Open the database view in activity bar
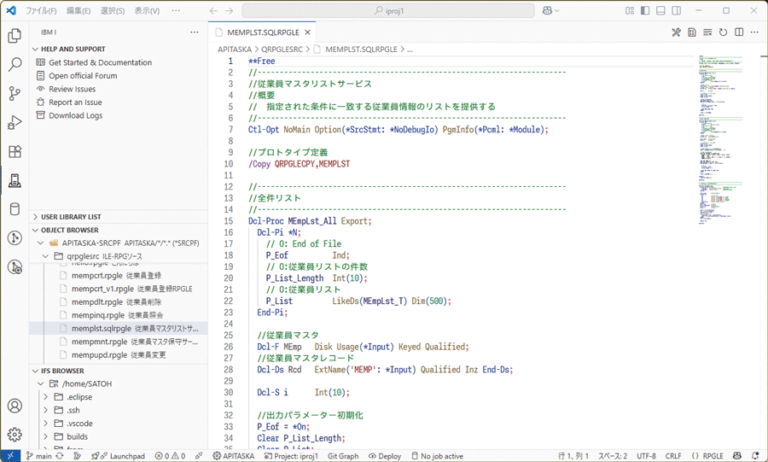Image resolution: width=768 pixels, height=462 pixels. pos(15,209)
